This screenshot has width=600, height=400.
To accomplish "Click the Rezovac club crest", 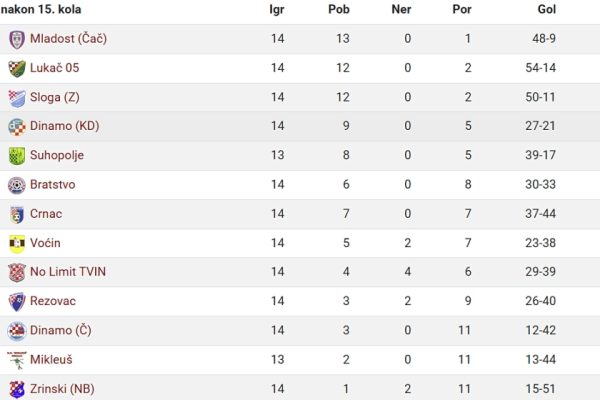I will (x=17, y=302).
